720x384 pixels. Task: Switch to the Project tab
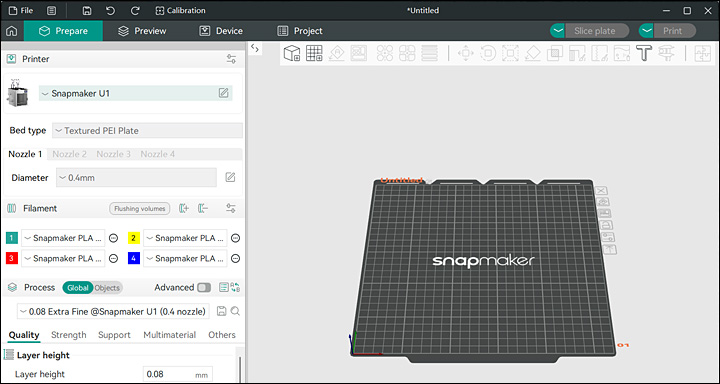click(x=300, y=31)
